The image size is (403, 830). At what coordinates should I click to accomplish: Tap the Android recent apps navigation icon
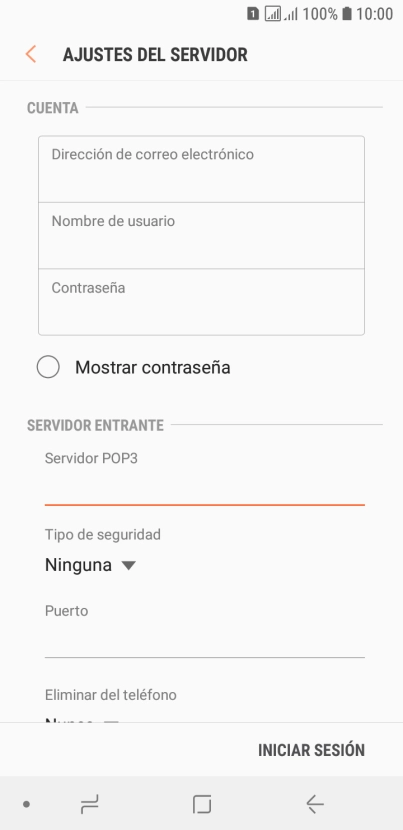coord(89,805)
